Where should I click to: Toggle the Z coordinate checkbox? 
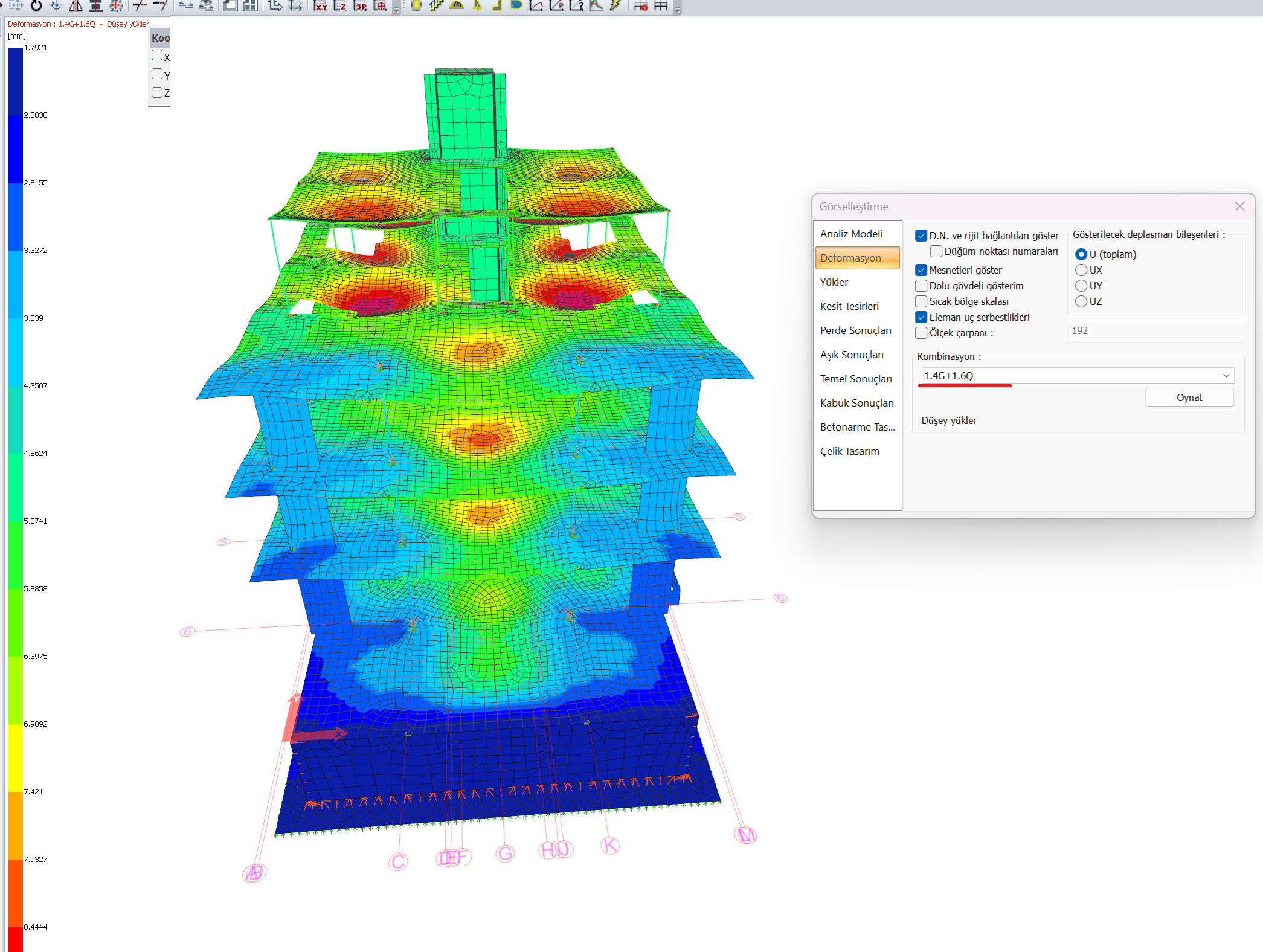[x=157, y=92]
